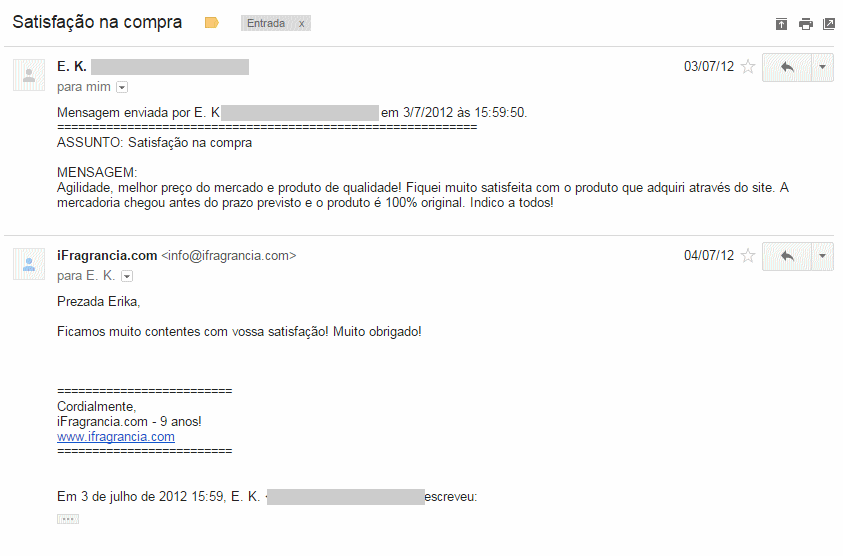Viewport: 843px width, 556px height.
Task: Click the yellow importance marker tag icon
Action: [212, 23]
